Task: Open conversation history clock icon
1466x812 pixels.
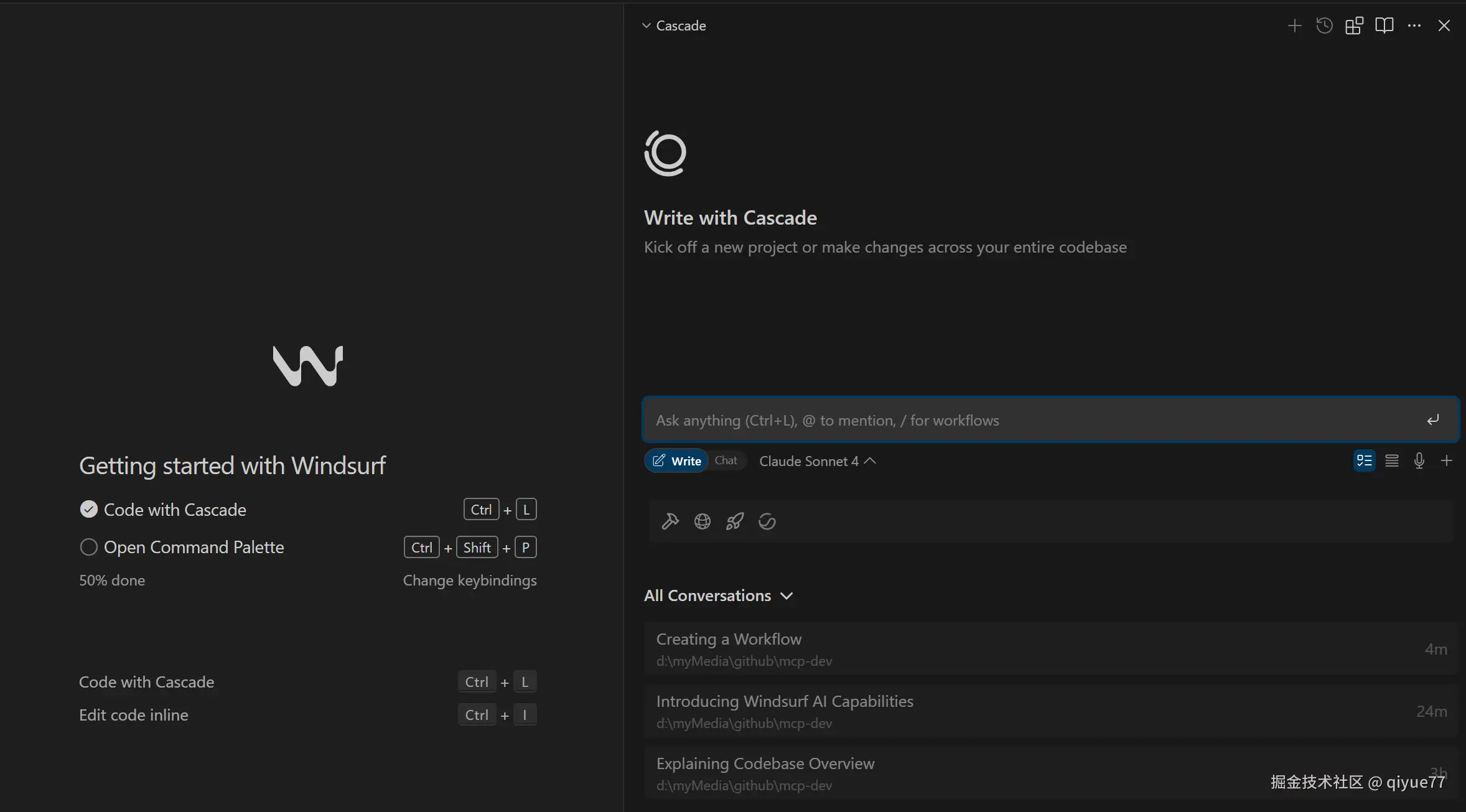Action: 1324,26
